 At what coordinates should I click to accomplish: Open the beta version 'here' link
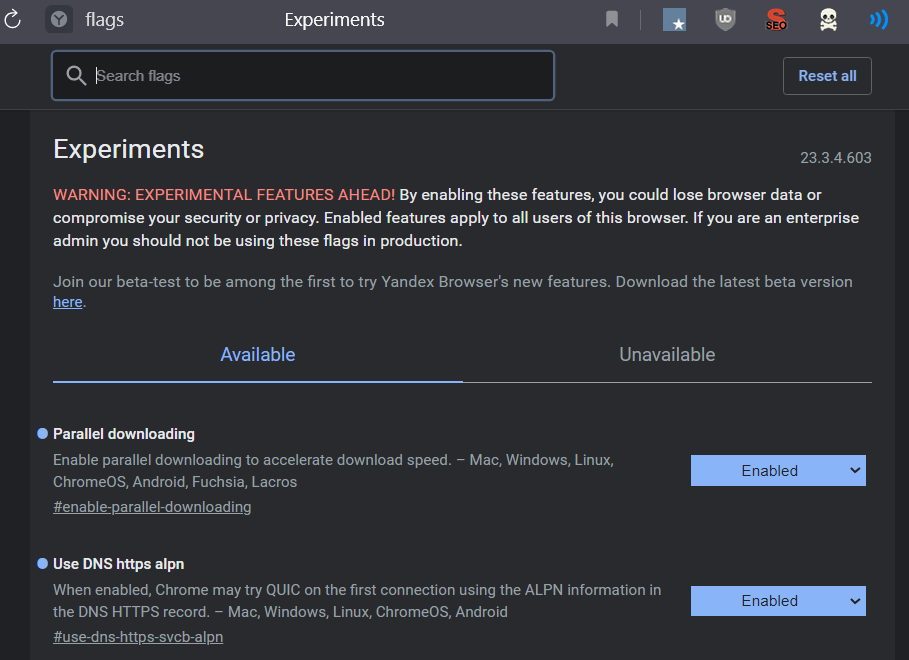pos(67,302)
